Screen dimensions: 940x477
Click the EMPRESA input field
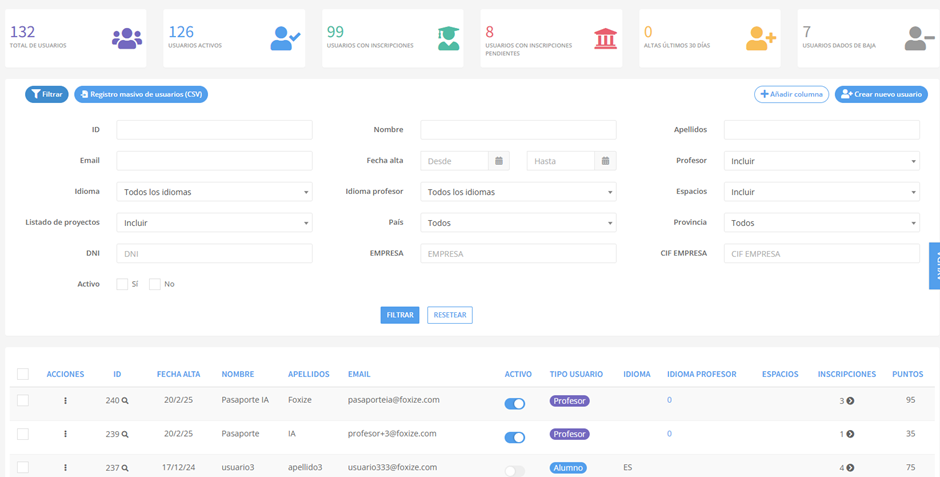point(518,253)
